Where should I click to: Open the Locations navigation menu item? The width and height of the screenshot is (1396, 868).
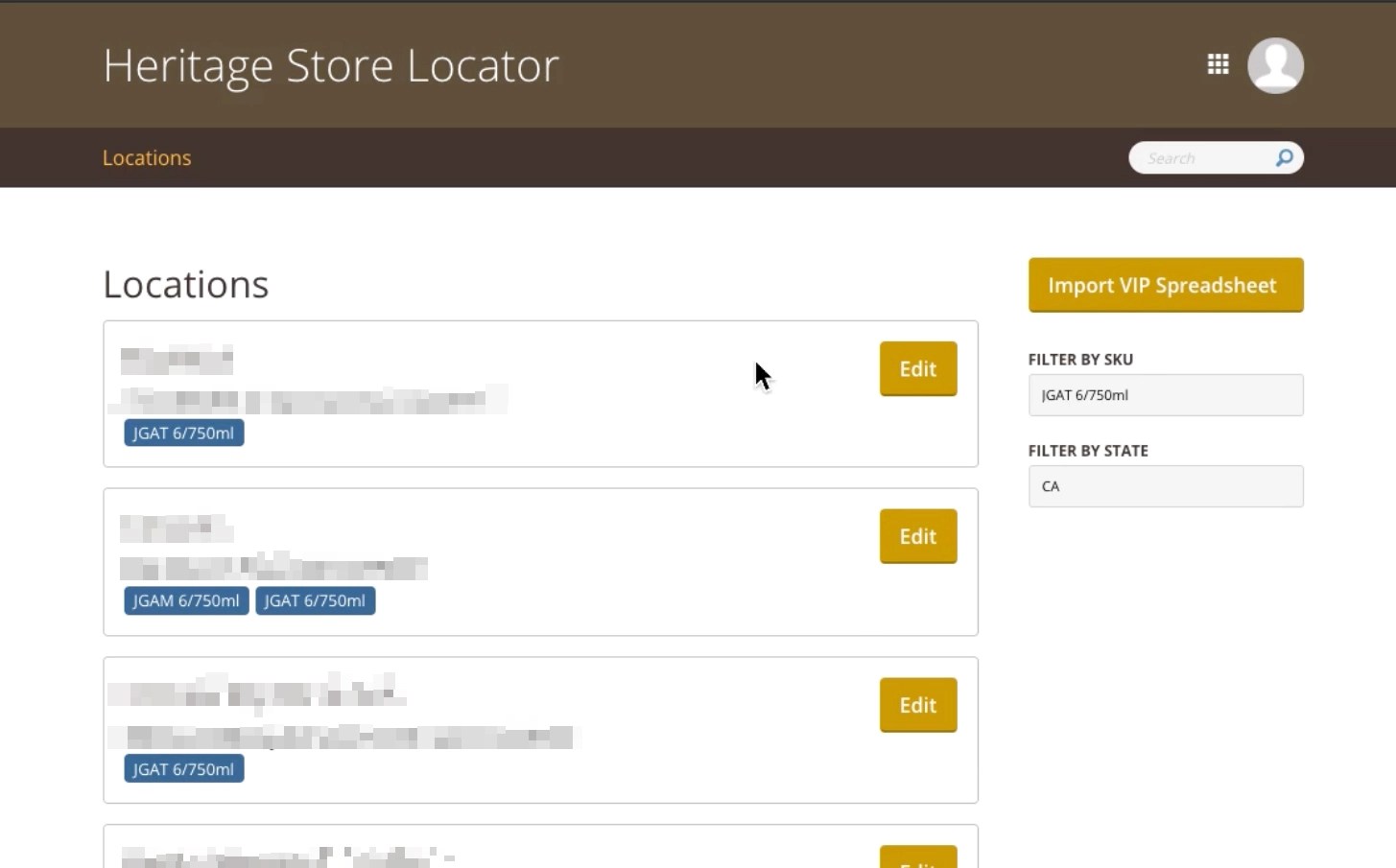click(x=146, y=157)
